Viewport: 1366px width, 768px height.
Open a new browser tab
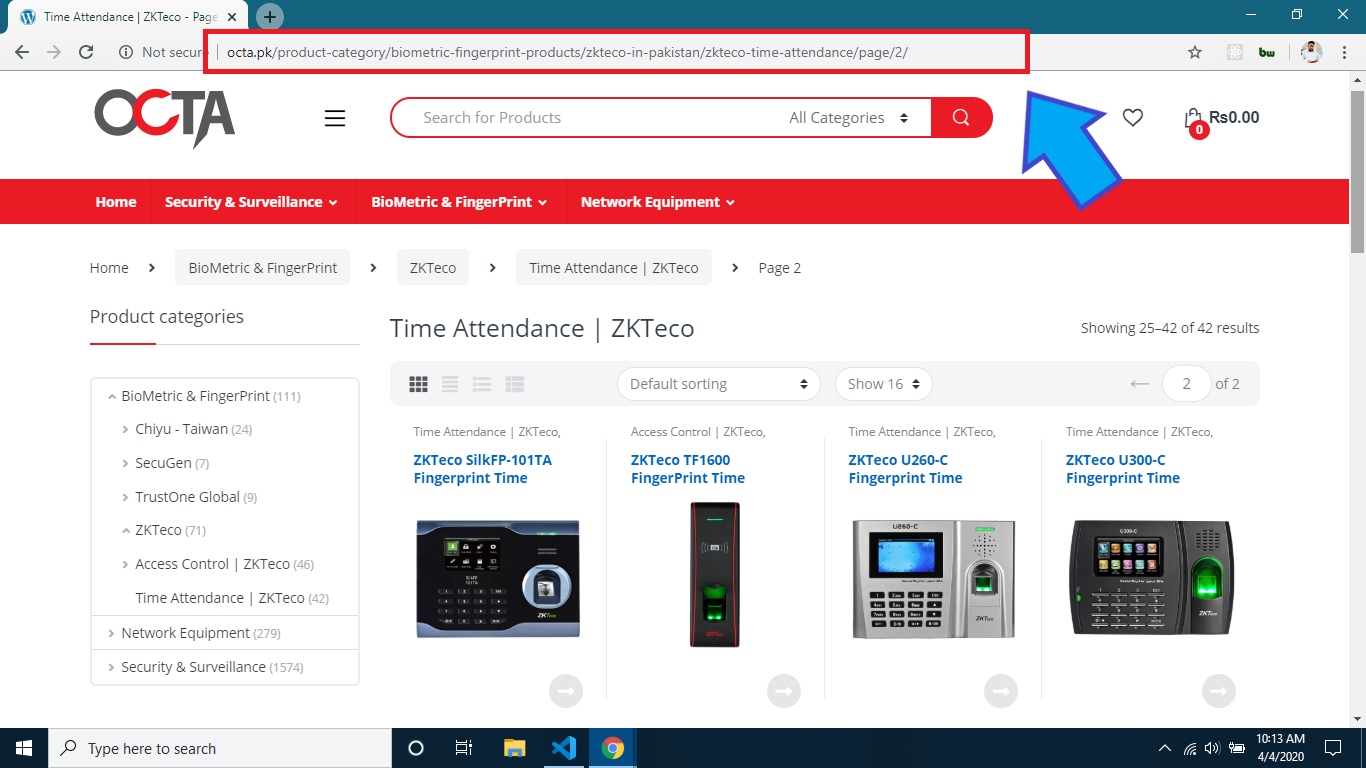pyautogui.click(x=270, y=17)
